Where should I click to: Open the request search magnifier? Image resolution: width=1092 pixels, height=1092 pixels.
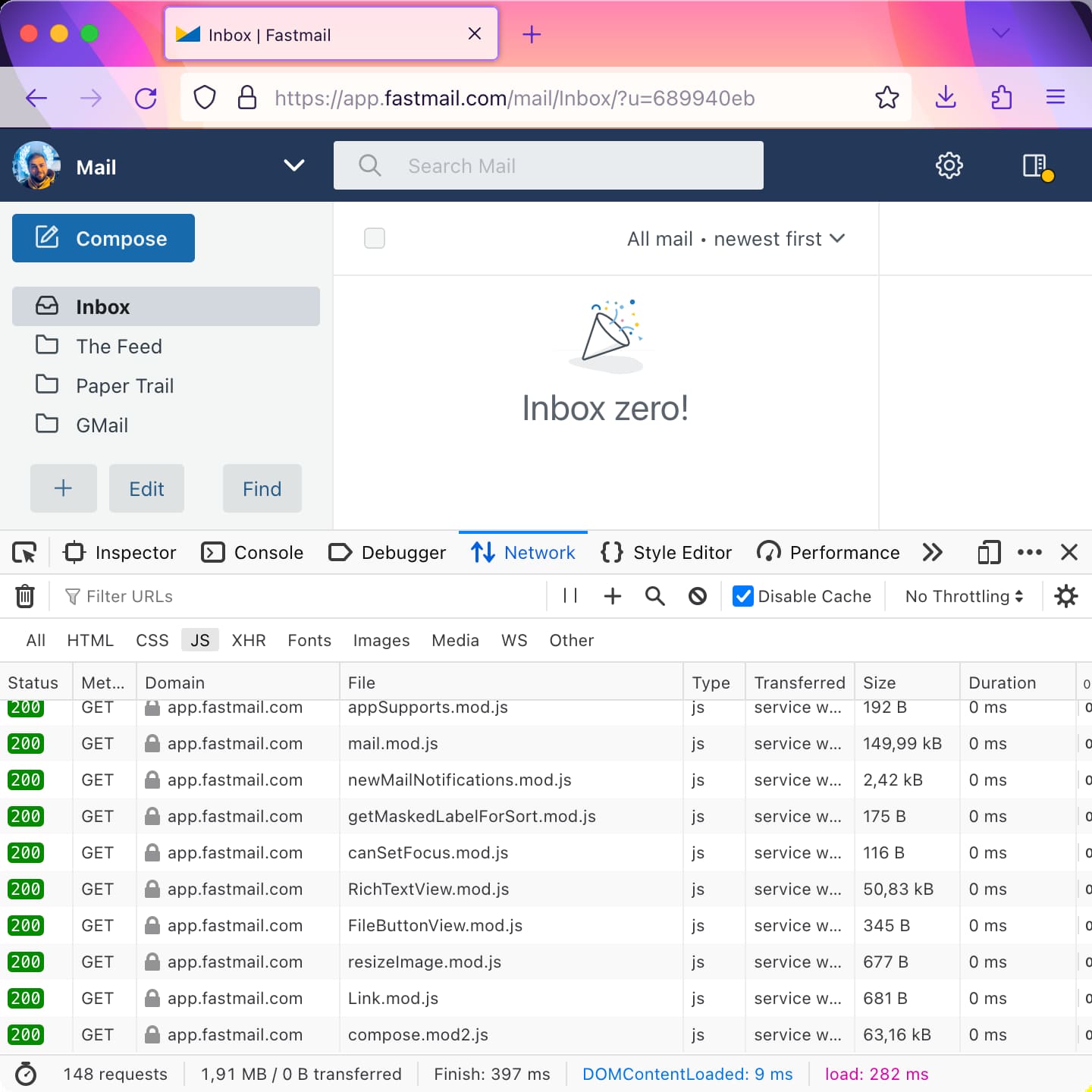654,596
